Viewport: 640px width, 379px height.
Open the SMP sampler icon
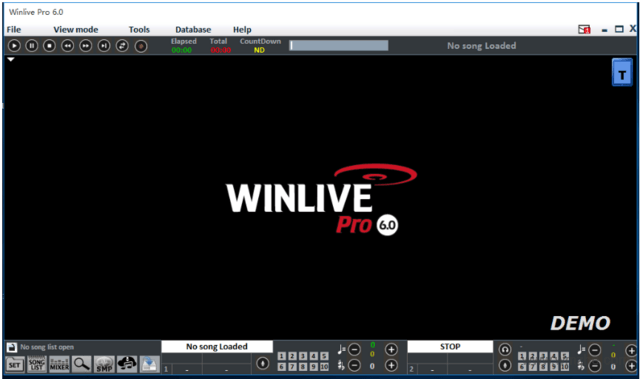[104, 364]
